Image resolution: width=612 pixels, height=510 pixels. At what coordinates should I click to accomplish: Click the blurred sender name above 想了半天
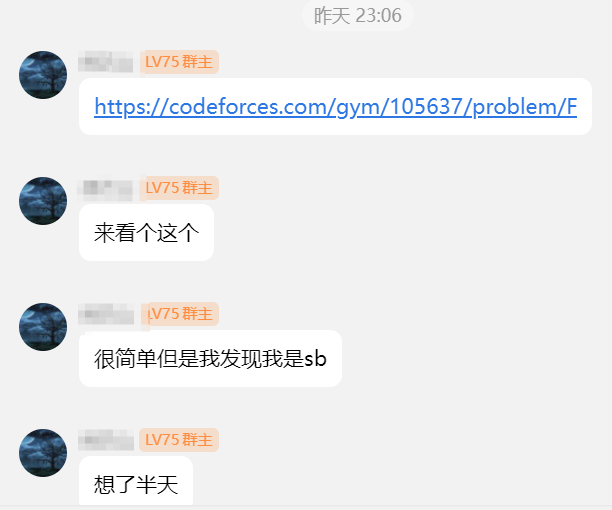pyautogui.click(x=106, y=440)
